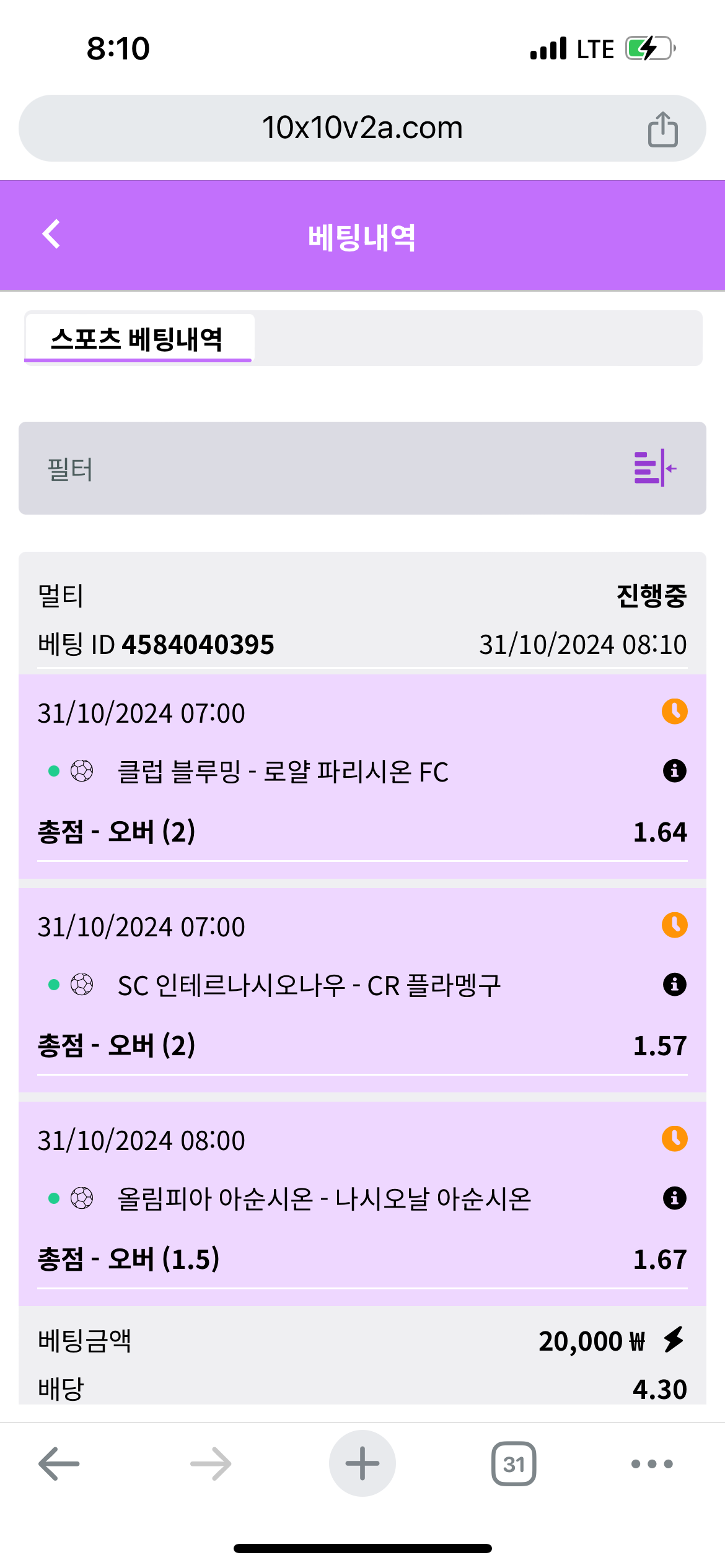Tap orange clock icon on 클럽 블루밍 bet
This screenshot has height=1568, width=725.
pyautogui.click(x=674, y=712)
